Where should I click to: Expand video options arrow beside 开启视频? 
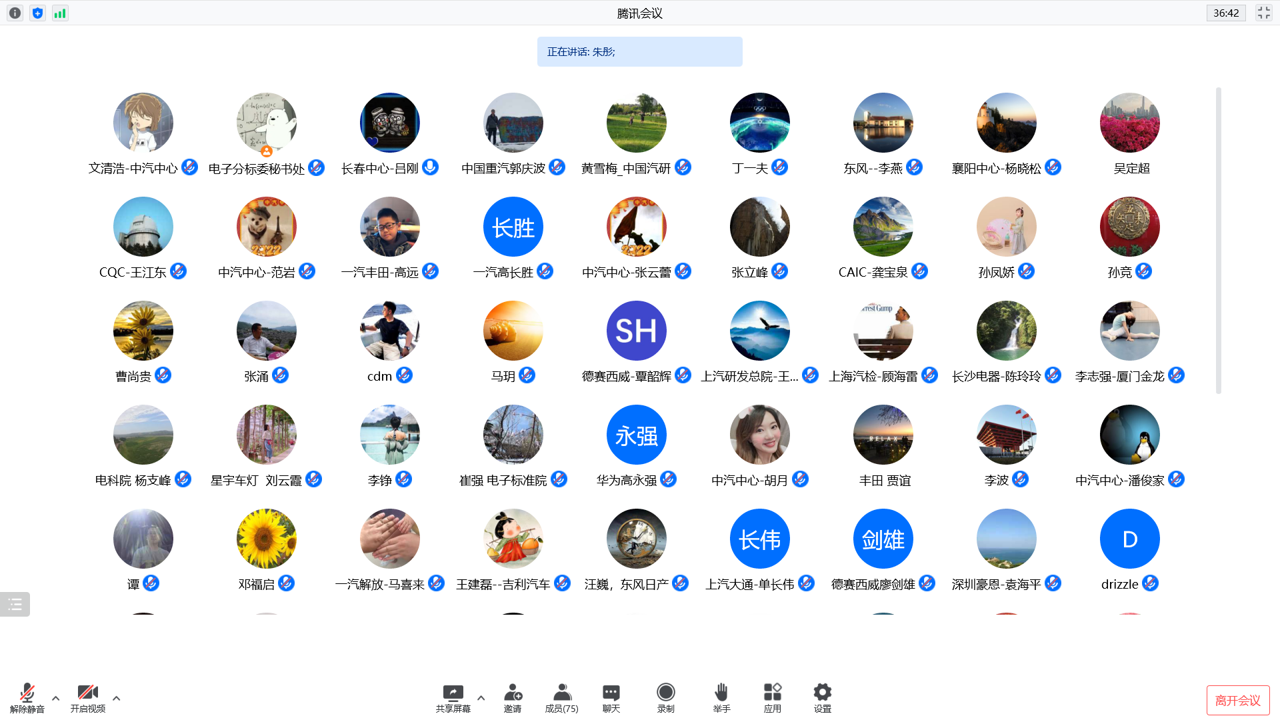coord(116,698)
